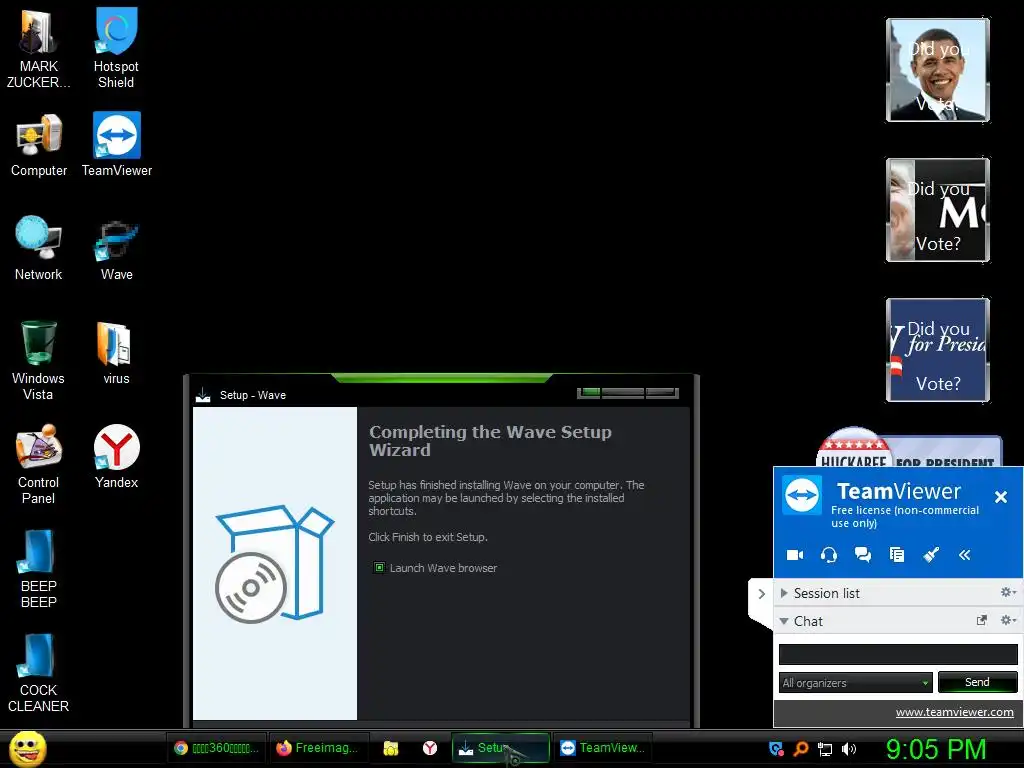
Task: Click the network tray icon
Action: point(825,749)
